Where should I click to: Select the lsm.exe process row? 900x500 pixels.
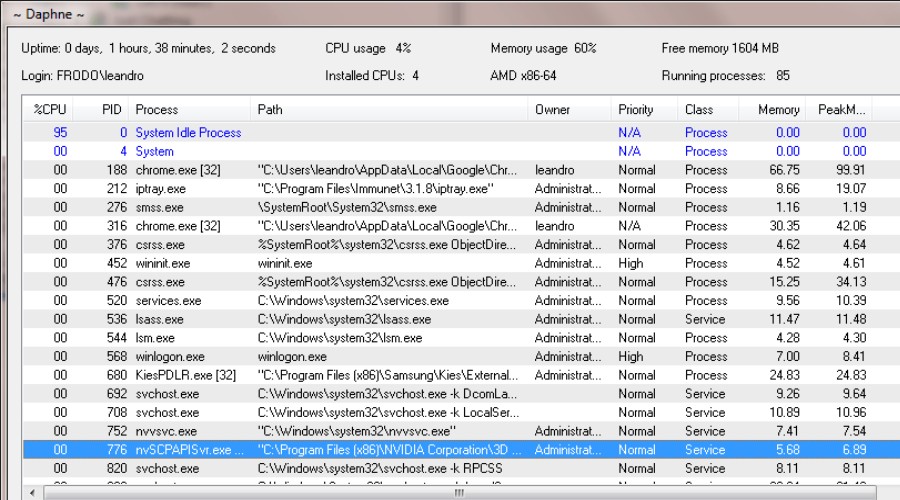tap(461, 338)
